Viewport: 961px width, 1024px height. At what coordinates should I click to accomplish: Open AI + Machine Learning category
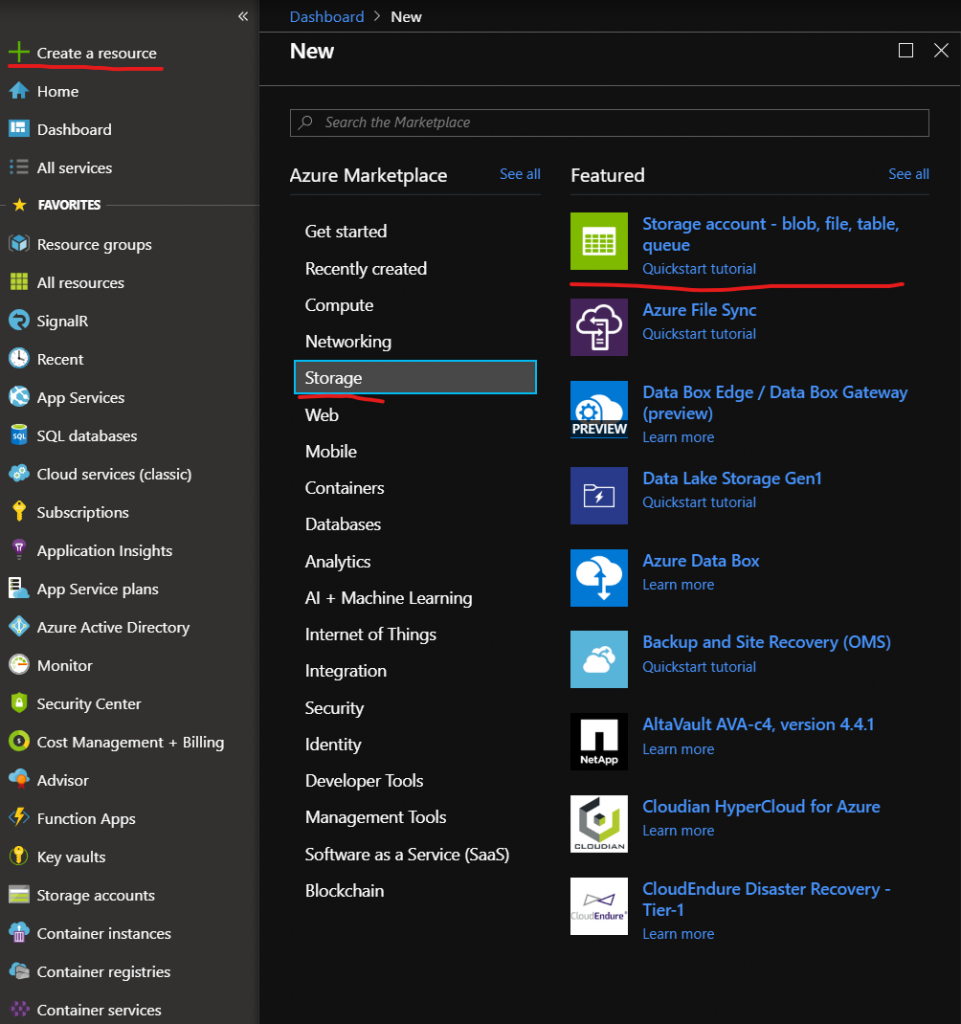388,598
